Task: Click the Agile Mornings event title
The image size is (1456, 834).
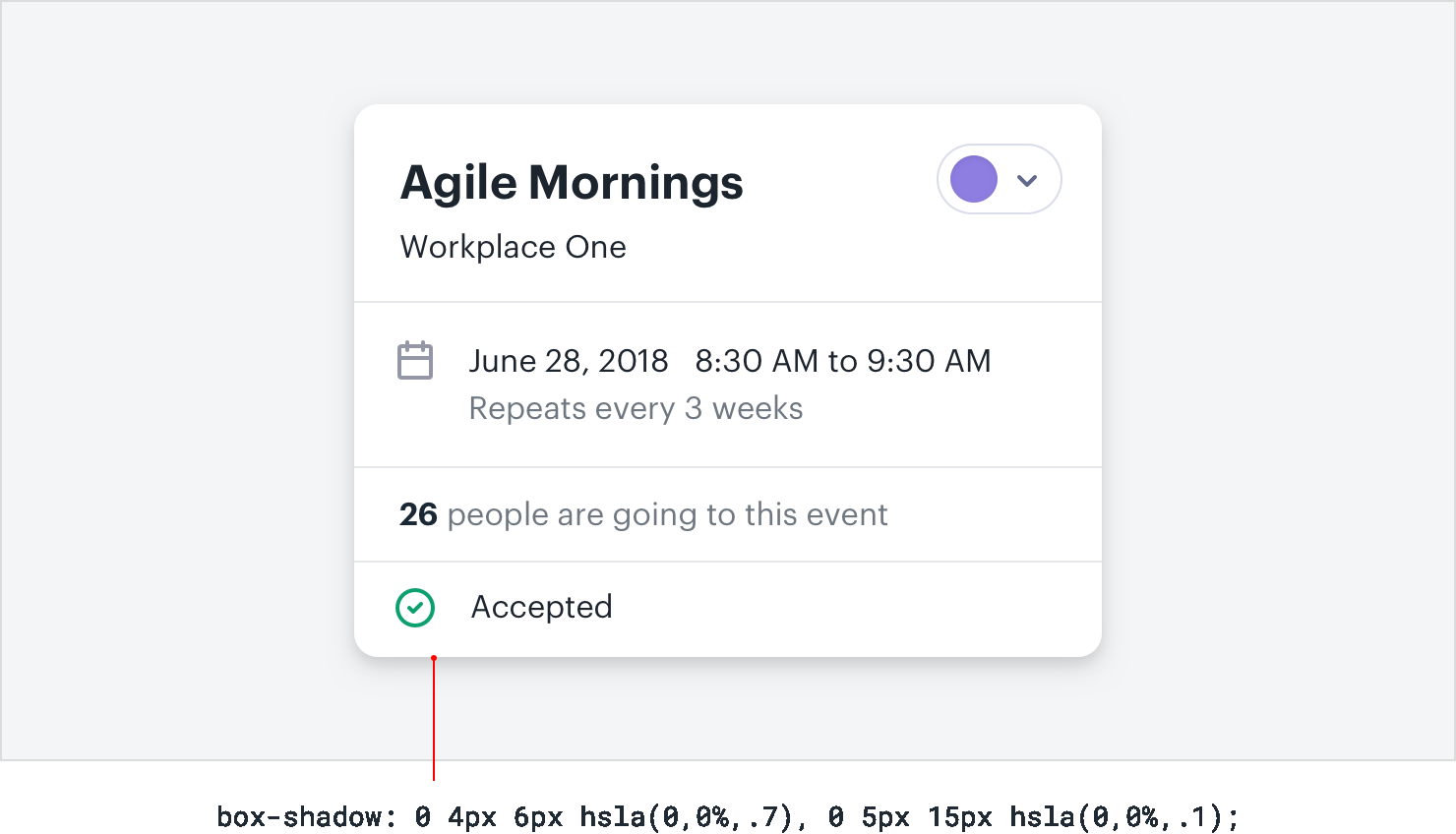Action: click(x=572, y=183)
